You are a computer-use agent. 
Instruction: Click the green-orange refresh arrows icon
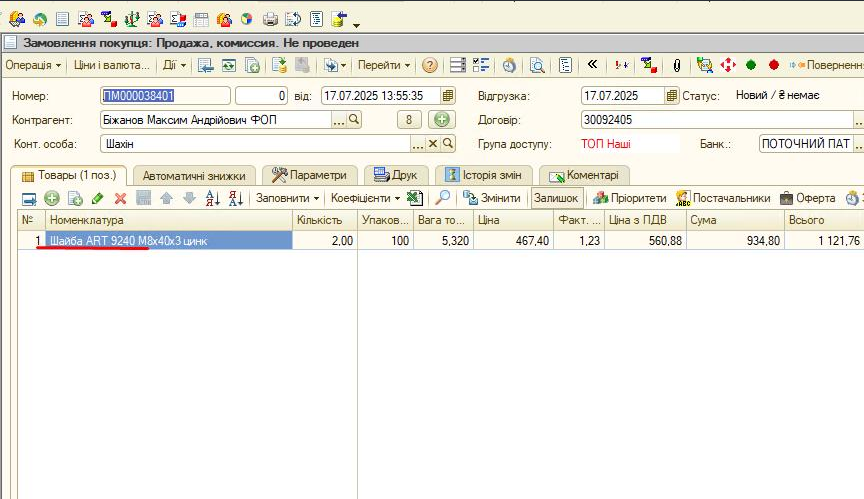[40, 20]
